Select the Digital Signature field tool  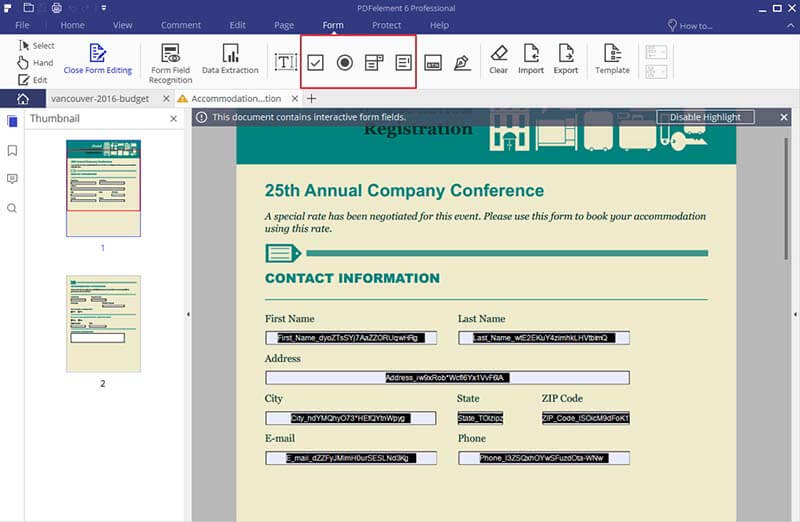coord(461,62)
